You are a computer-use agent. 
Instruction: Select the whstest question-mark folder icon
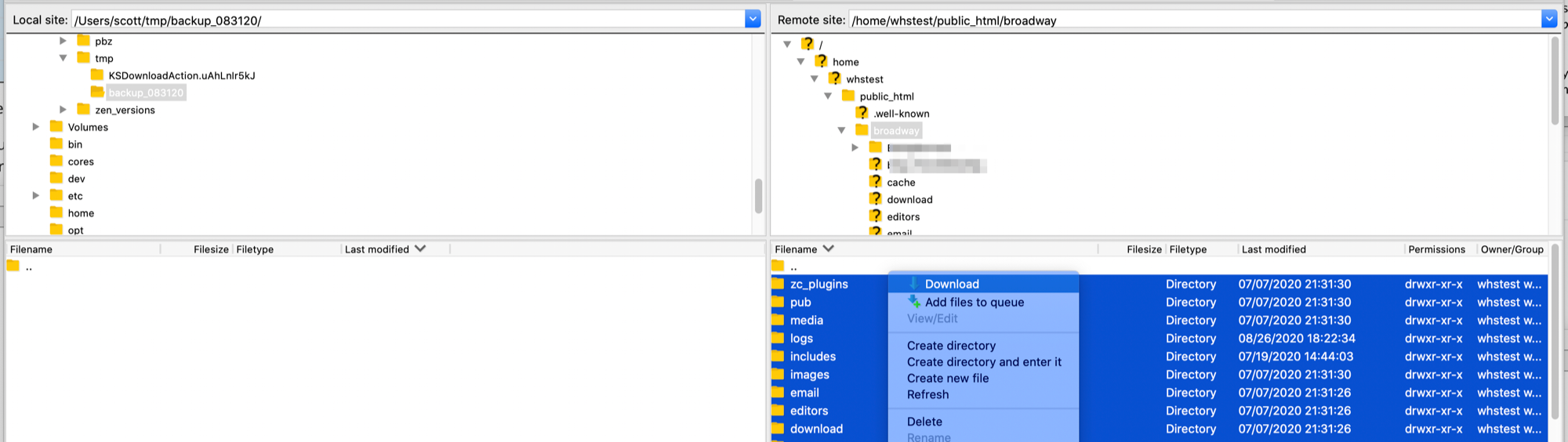[835, 78]
